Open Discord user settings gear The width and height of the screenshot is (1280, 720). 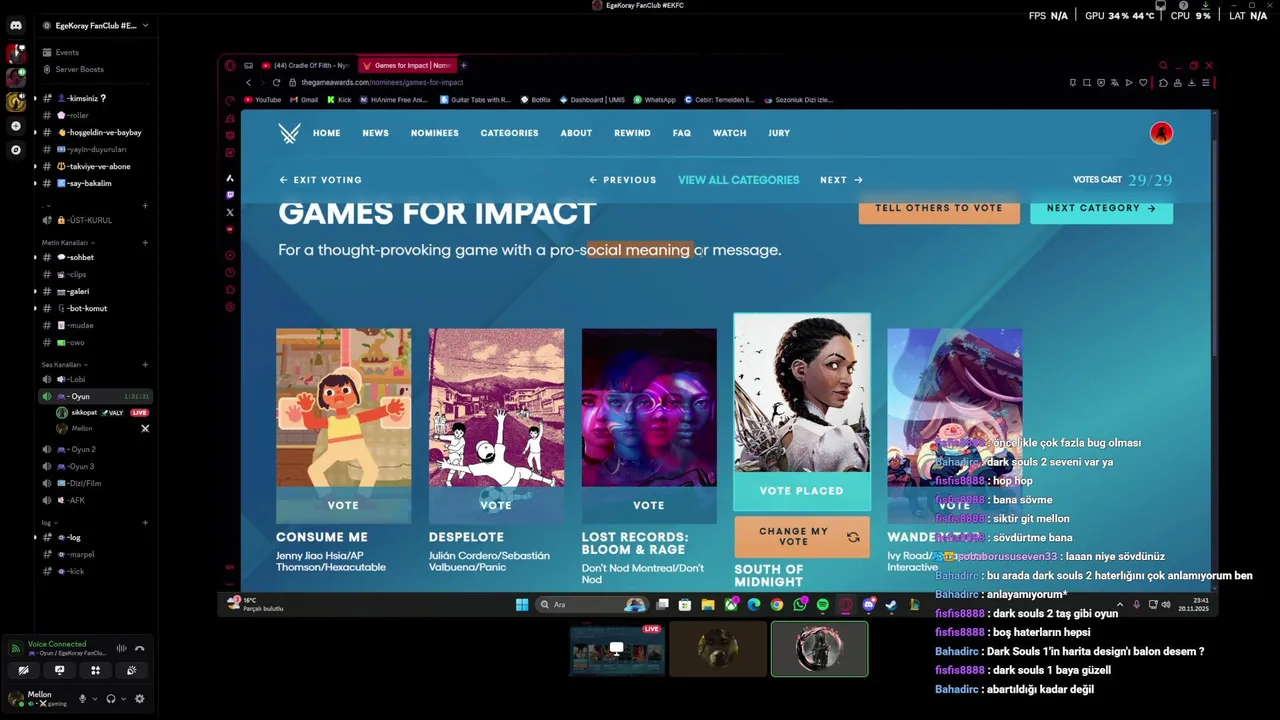coord(139,699)
